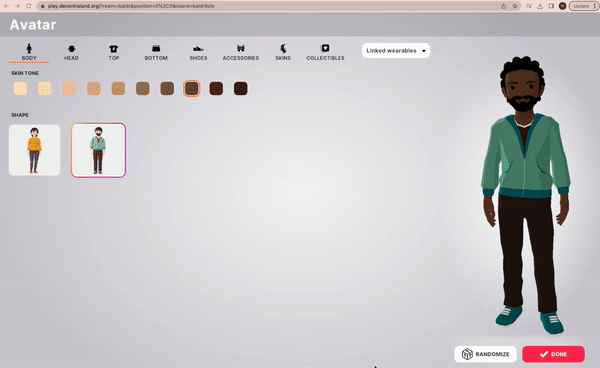Pick the darkest skin tone swatch
Viewport: 600px width, 368px height.
[x=240, y=88]
